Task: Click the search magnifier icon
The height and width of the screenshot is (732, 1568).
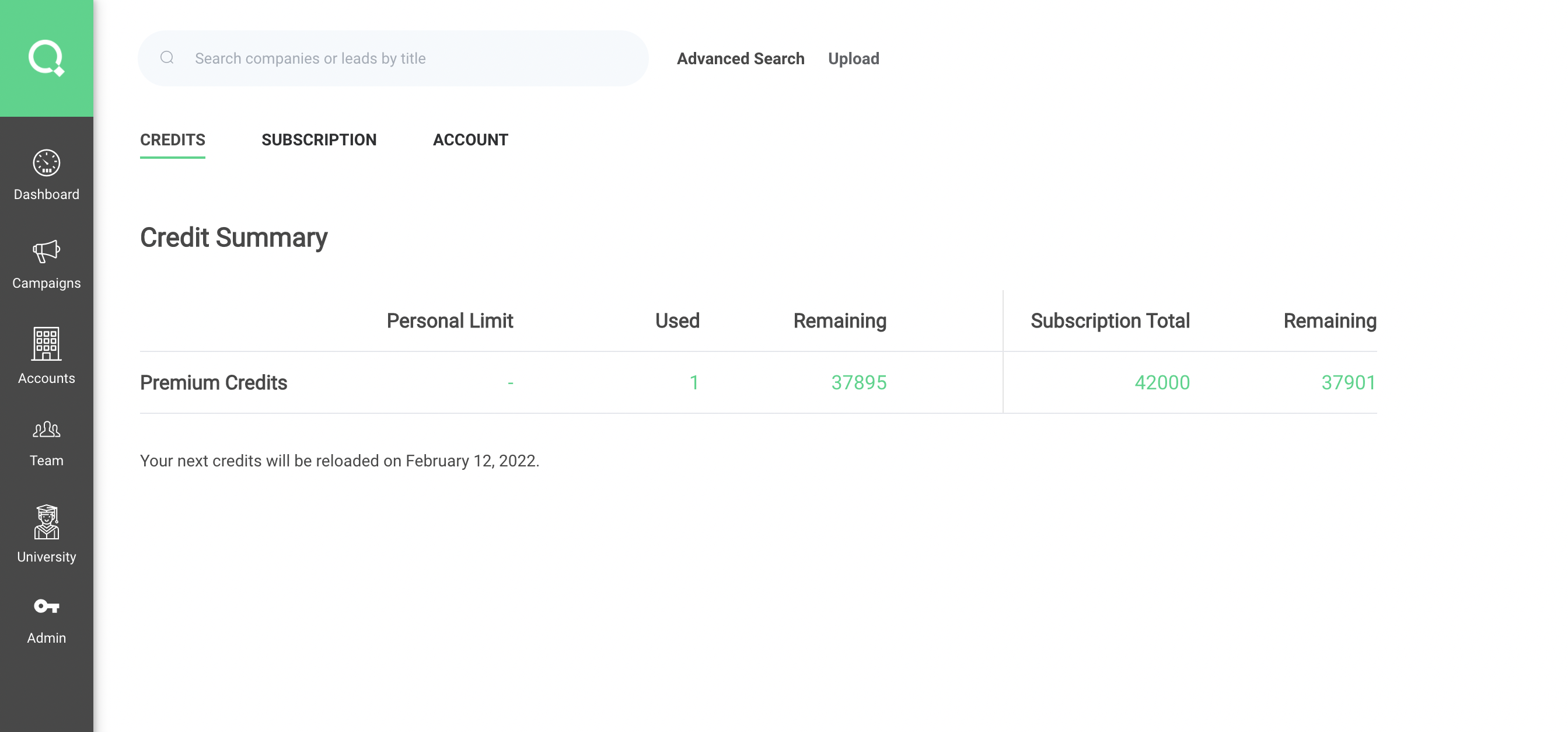Action: (167, 58)
